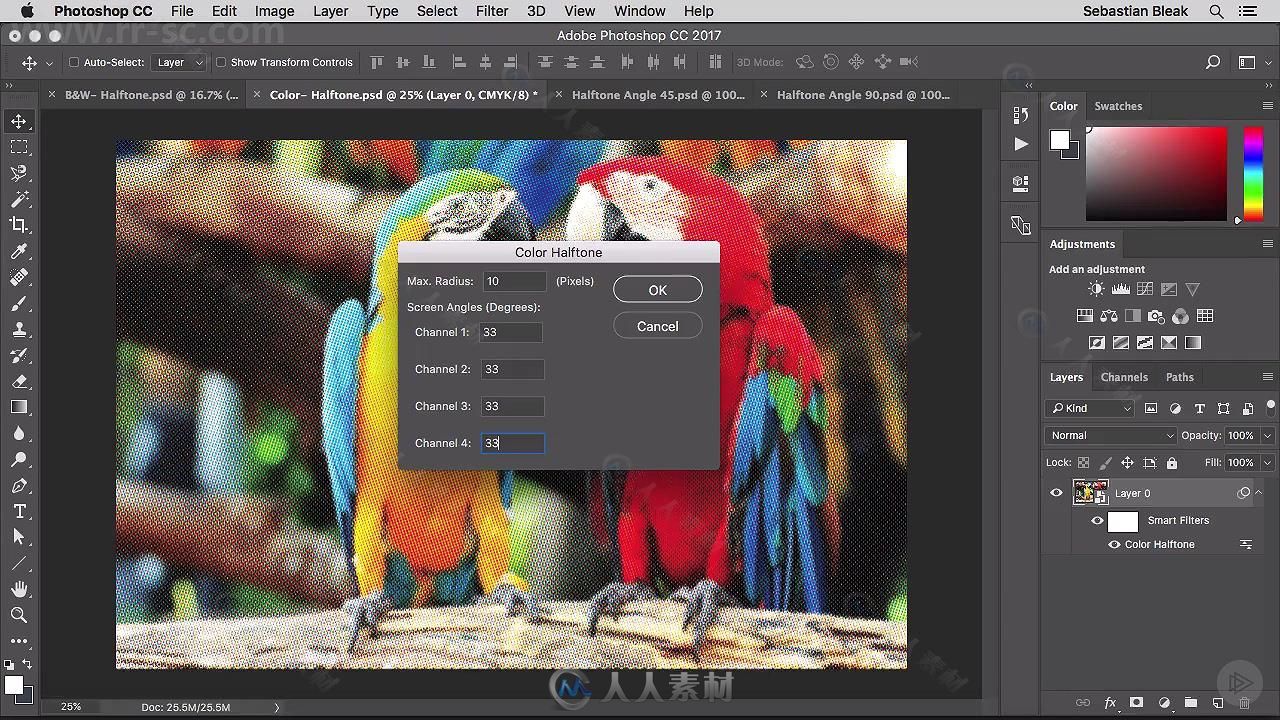
Task: Select the Zoom tool
Action: click(19, 615)
